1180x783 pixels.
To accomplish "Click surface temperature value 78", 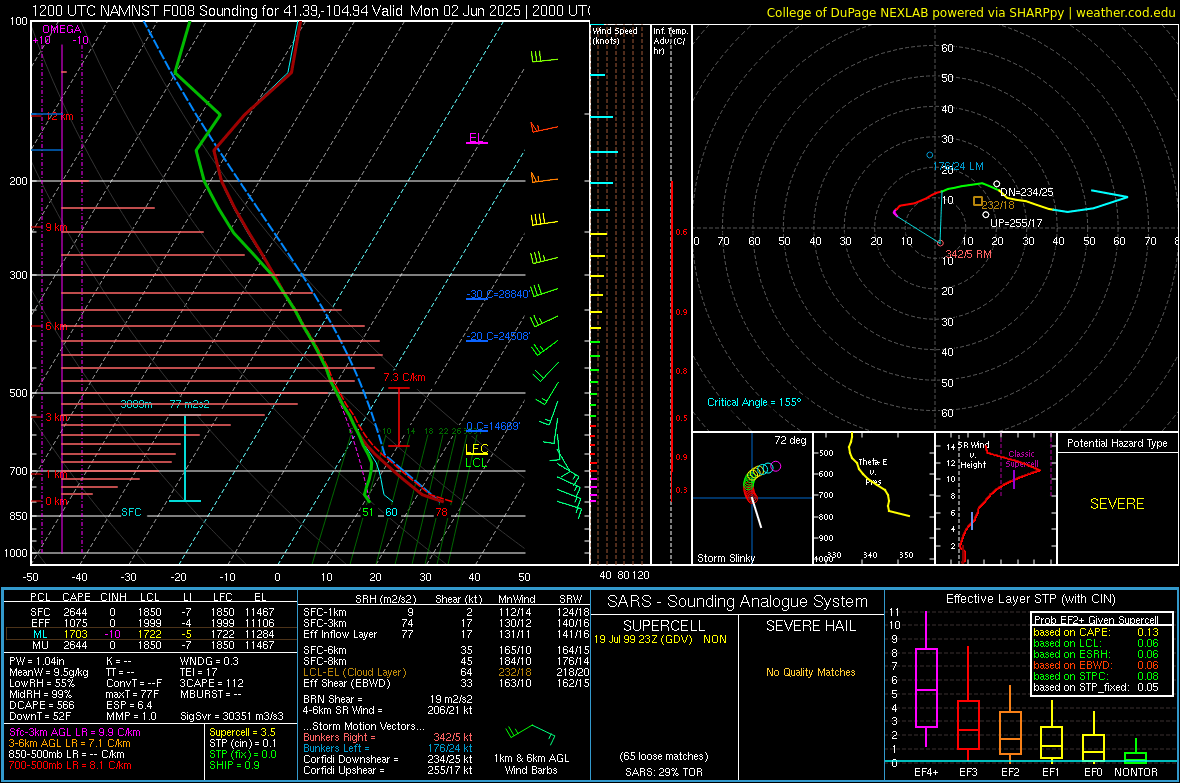I will tap(441, 512).
